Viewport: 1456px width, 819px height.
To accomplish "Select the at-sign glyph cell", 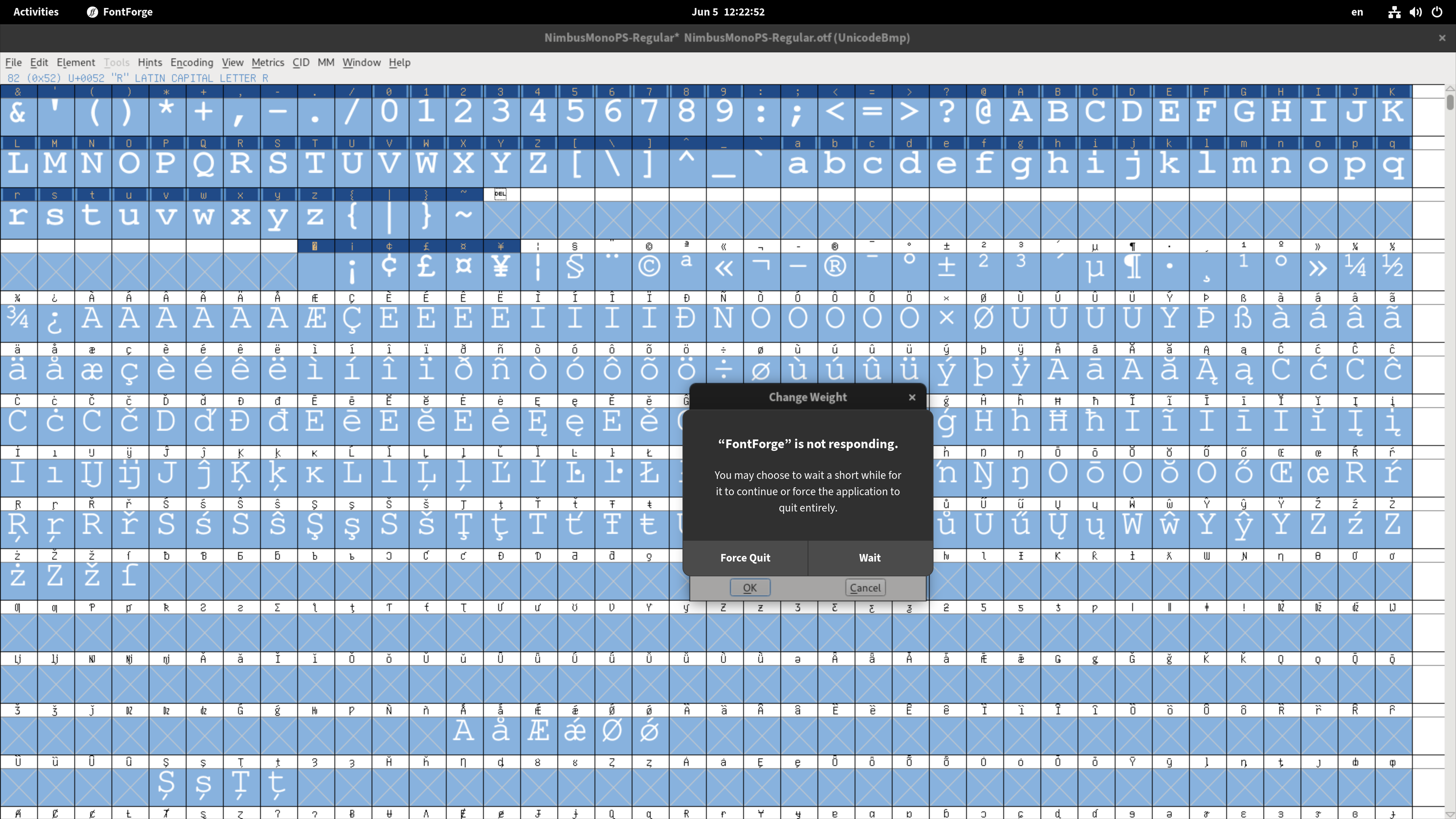I will (984, 111).
